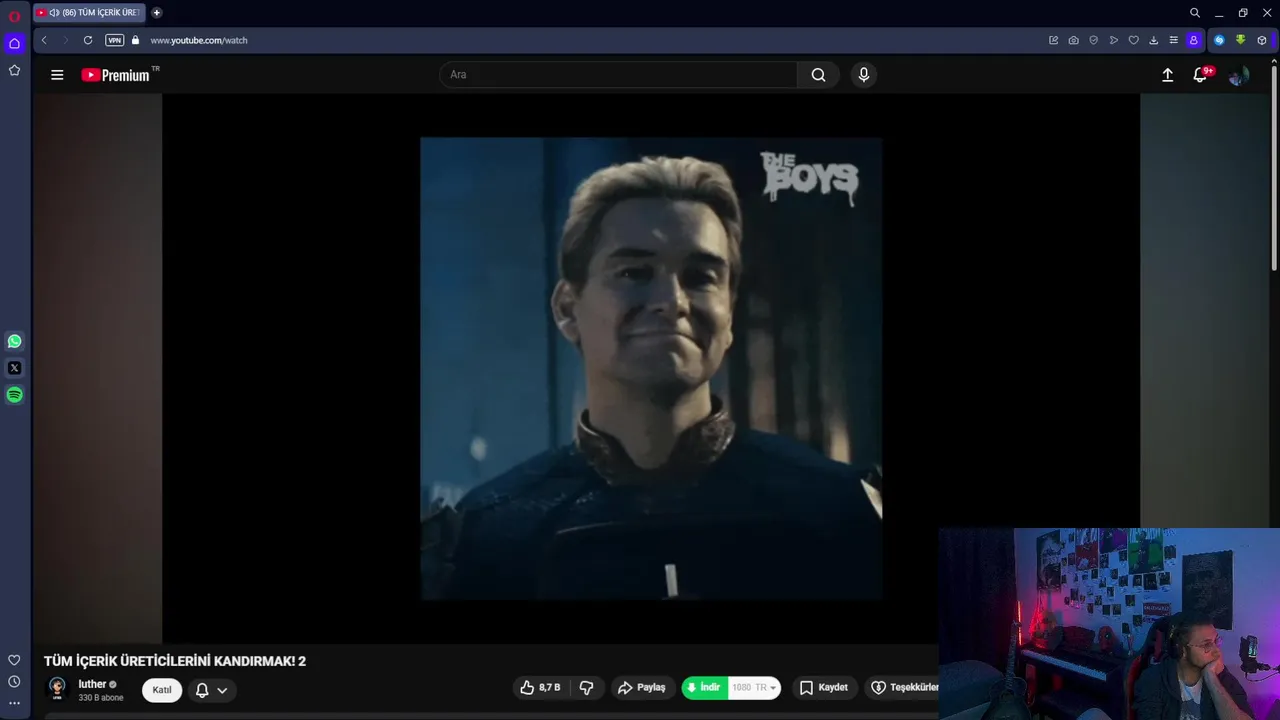
Task: Open the Shazam extension icon
Action: [x=1219, y=40]
